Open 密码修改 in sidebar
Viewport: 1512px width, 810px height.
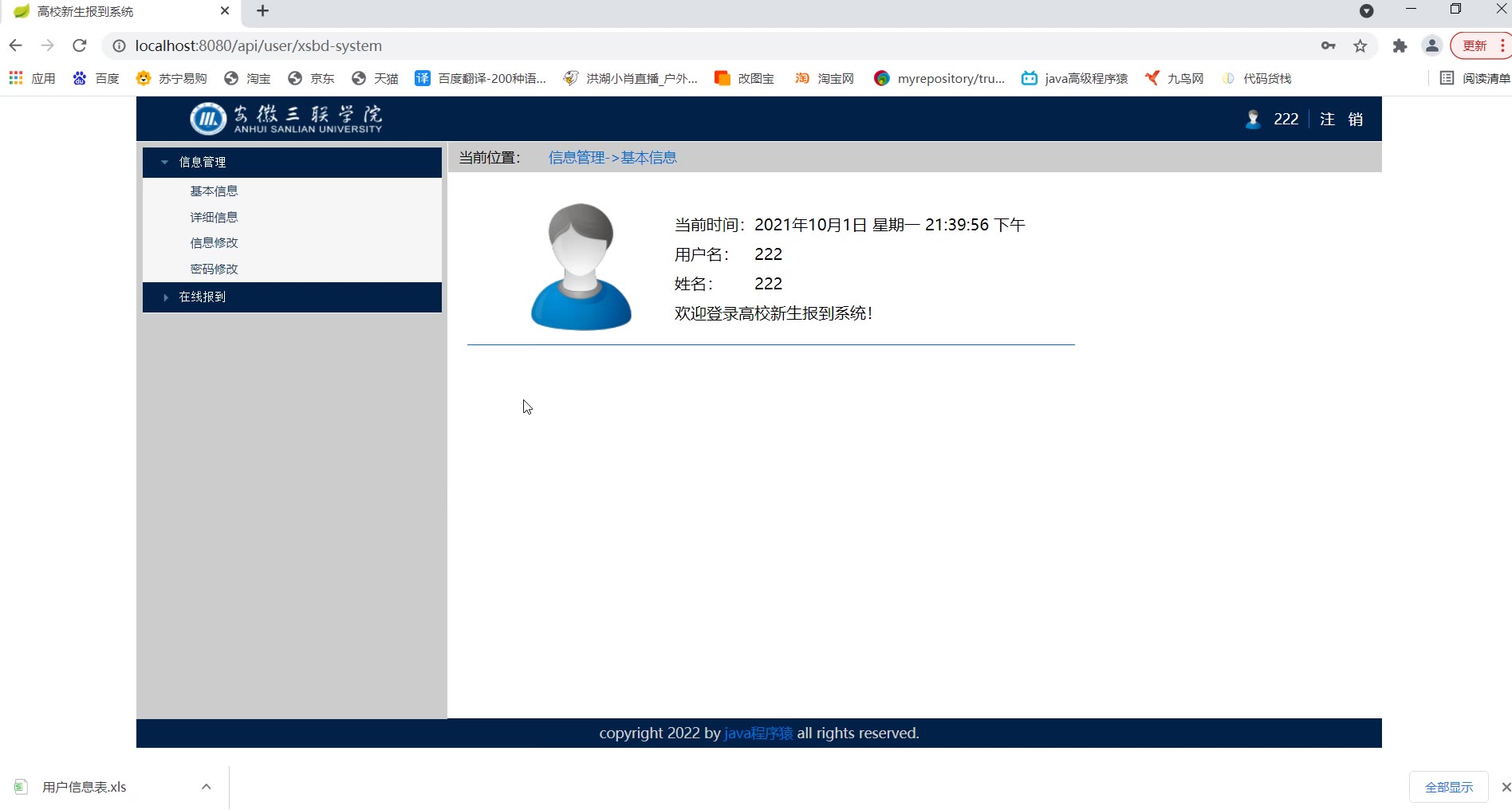coord(214,269)
